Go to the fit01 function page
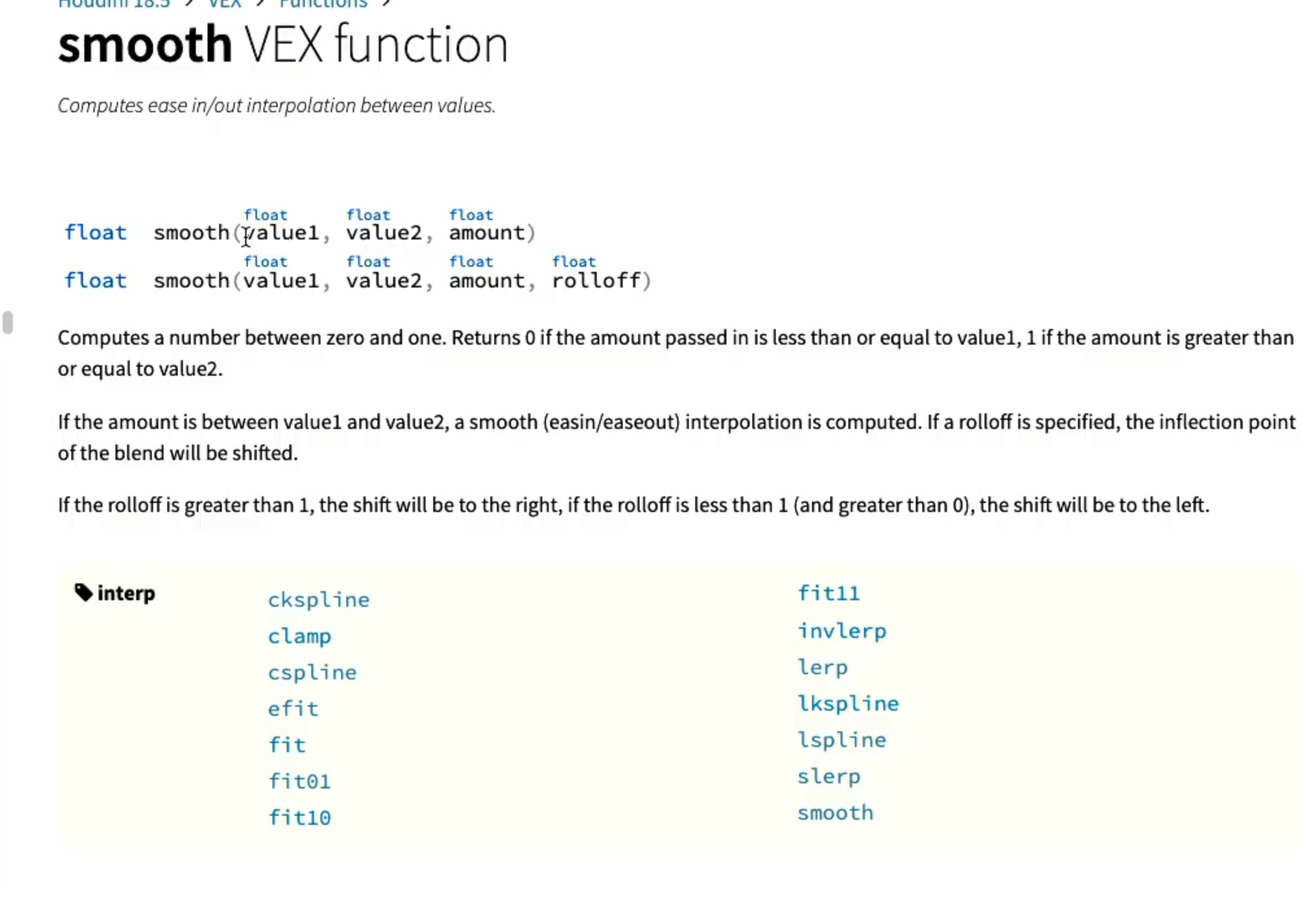Screen dimensions: 1316x902 [300, 781]
